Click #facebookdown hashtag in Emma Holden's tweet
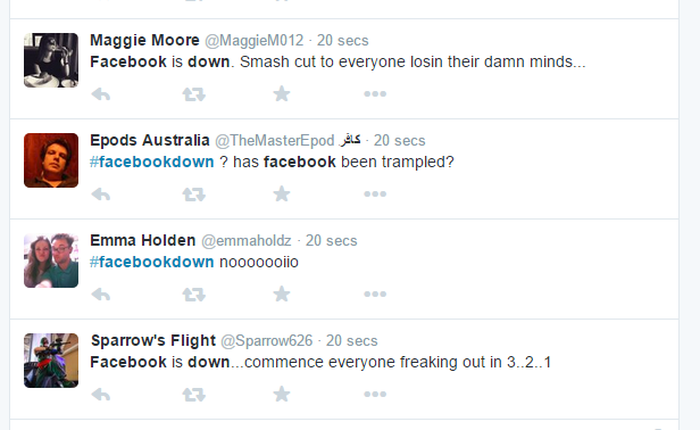 (152, 262)
